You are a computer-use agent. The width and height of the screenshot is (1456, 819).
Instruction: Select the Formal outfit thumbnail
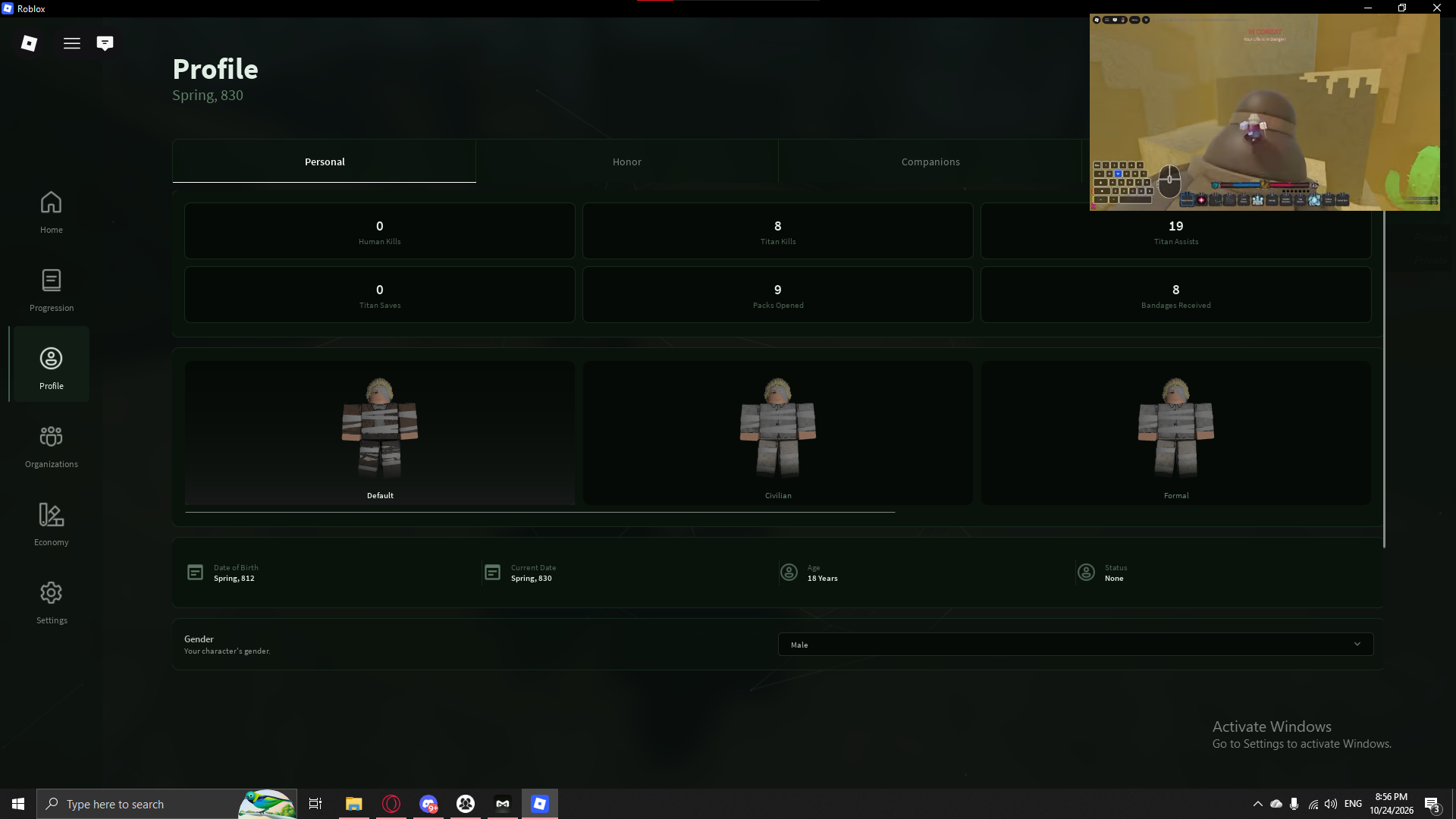pyautogui.click(x=1176, y=433)
